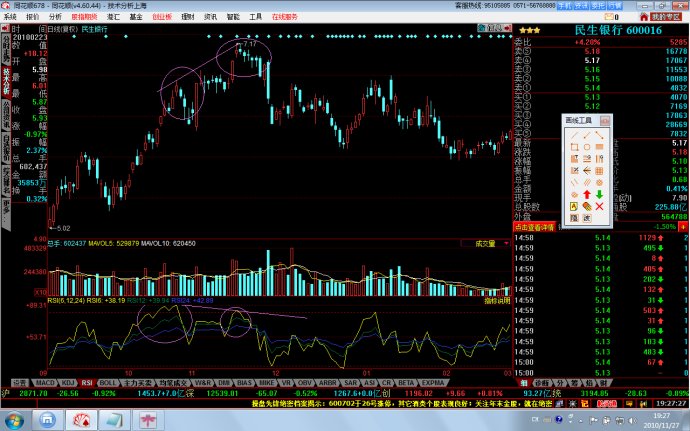
Task: Select the rectangle drawing tool
Action: point(573,146)
